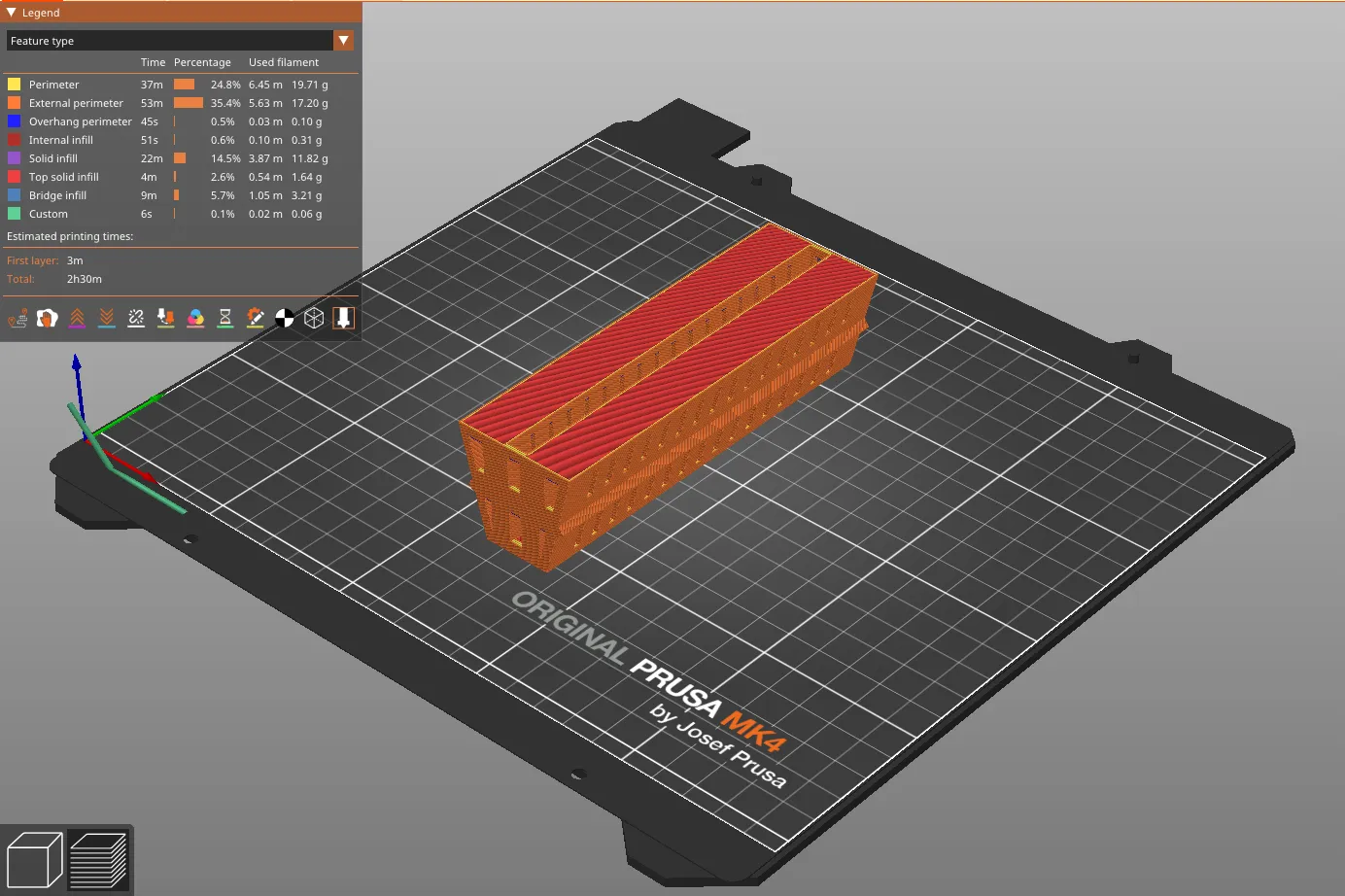The height and width of the screenshot is (896, 1345).
Task: Hide Custom feature row
Action: (x=181, y=214)
